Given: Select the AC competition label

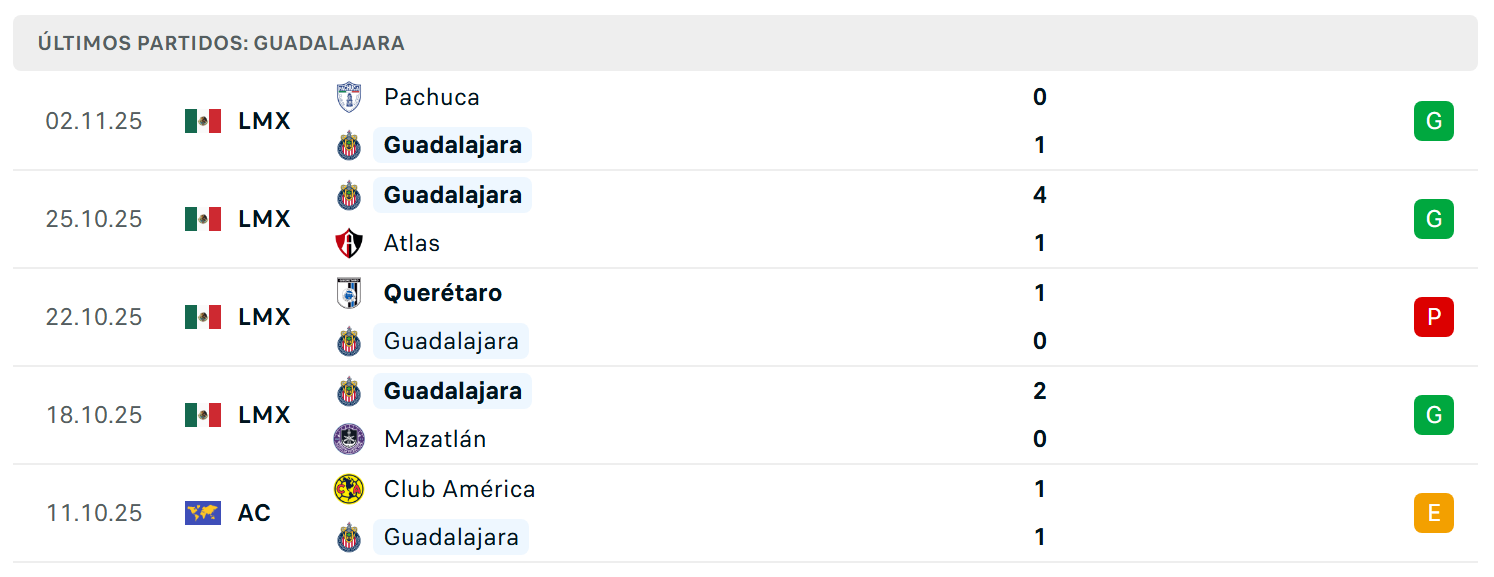Looking at the screenshot, I should pyautogui.click(x=254, y=513).
